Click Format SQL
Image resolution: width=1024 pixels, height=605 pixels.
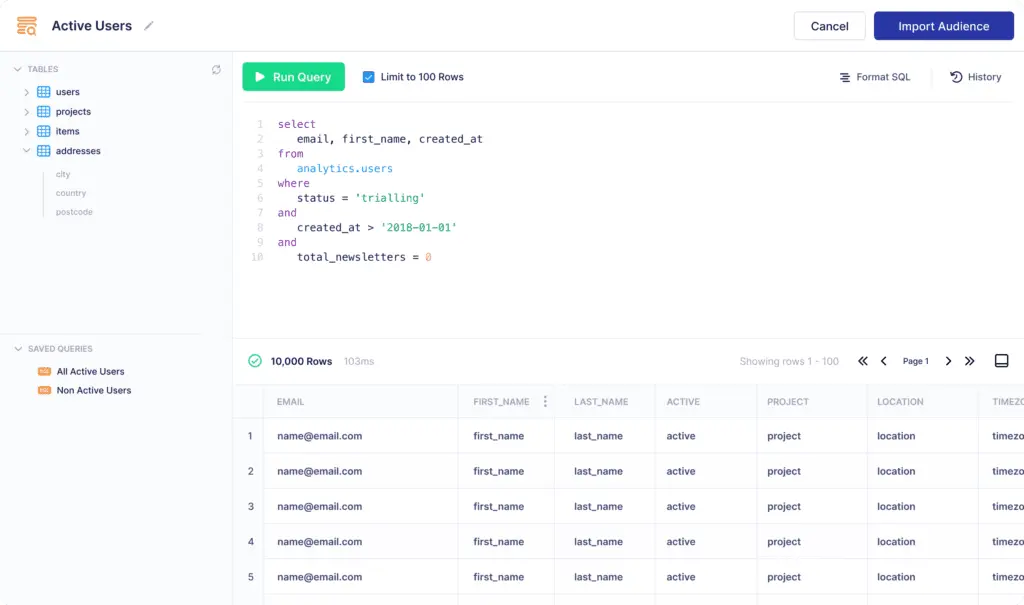pyautogui.click(x=874, y=76)
